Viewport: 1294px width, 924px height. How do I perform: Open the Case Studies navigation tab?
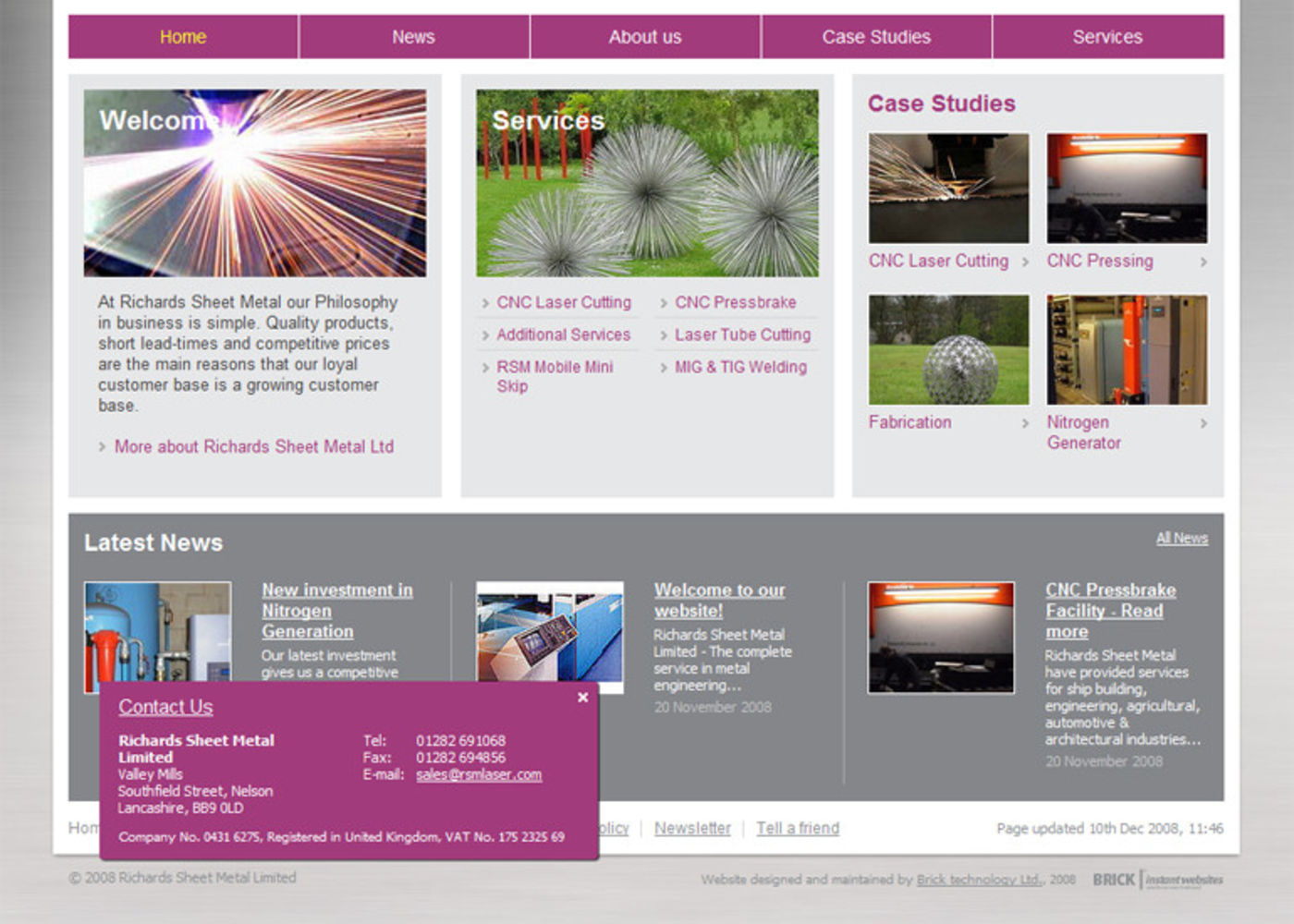tap(876, 37)
